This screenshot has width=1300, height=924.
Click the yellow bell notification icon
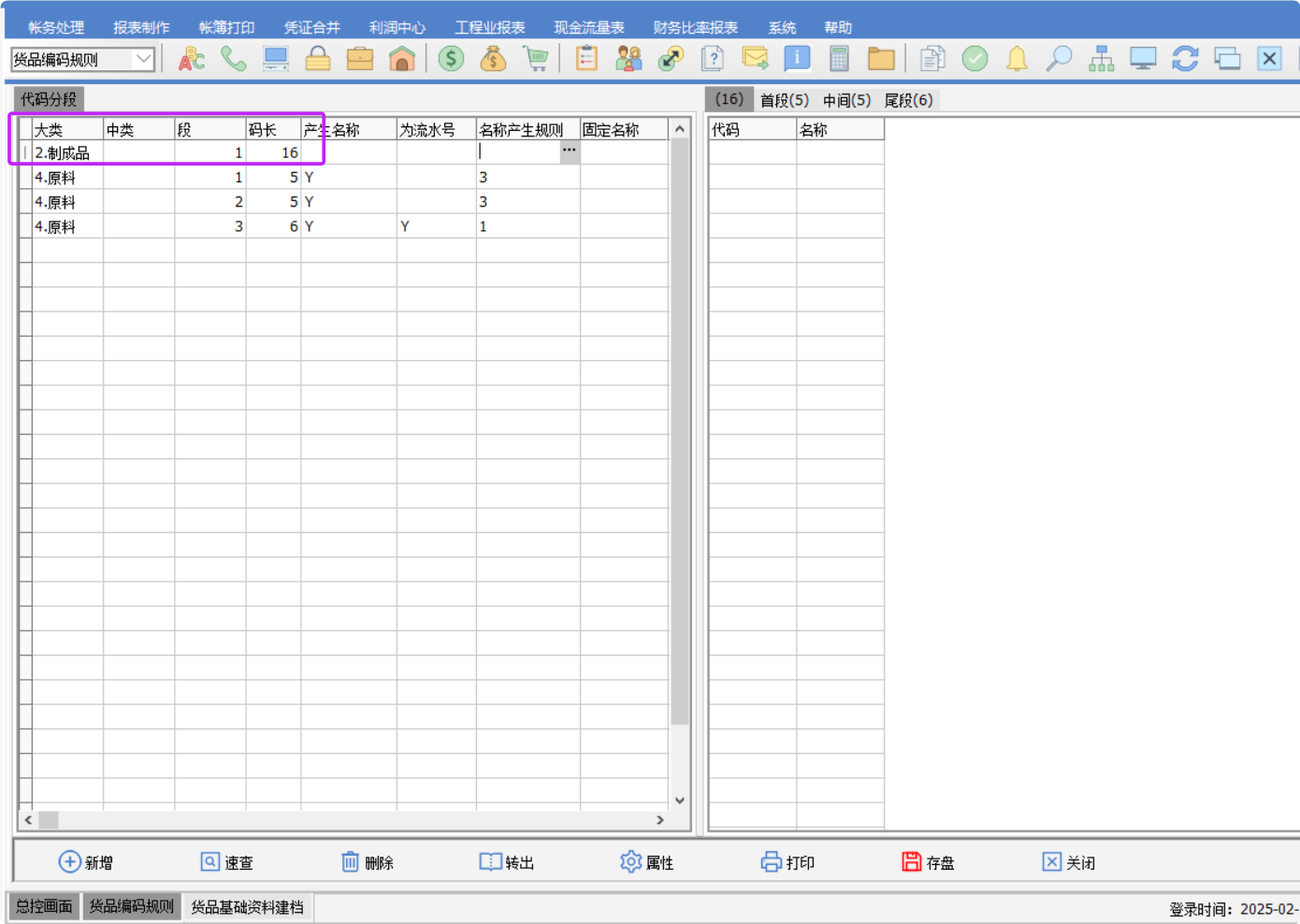pyautogui.click(x=1017, y=59)
